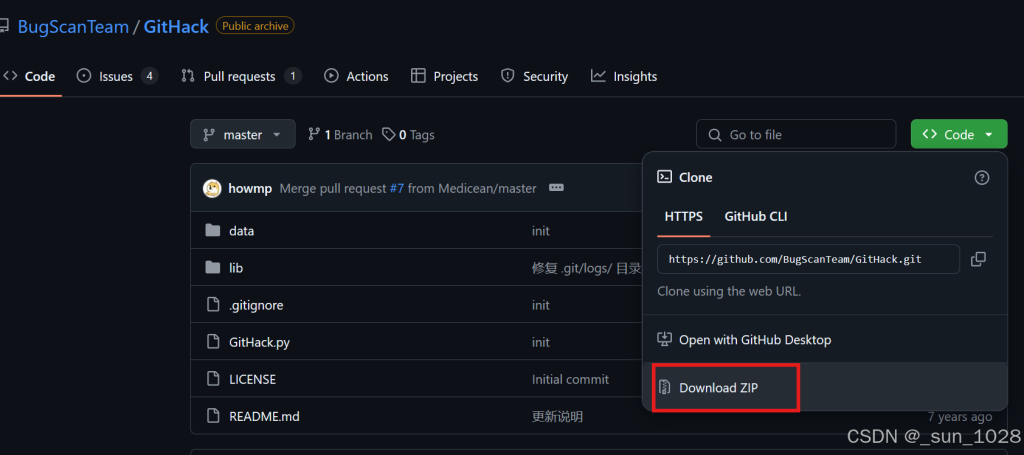The width and height of the screenshot is (1024, 455).
Task: Open the data folder
Action: 241,231
